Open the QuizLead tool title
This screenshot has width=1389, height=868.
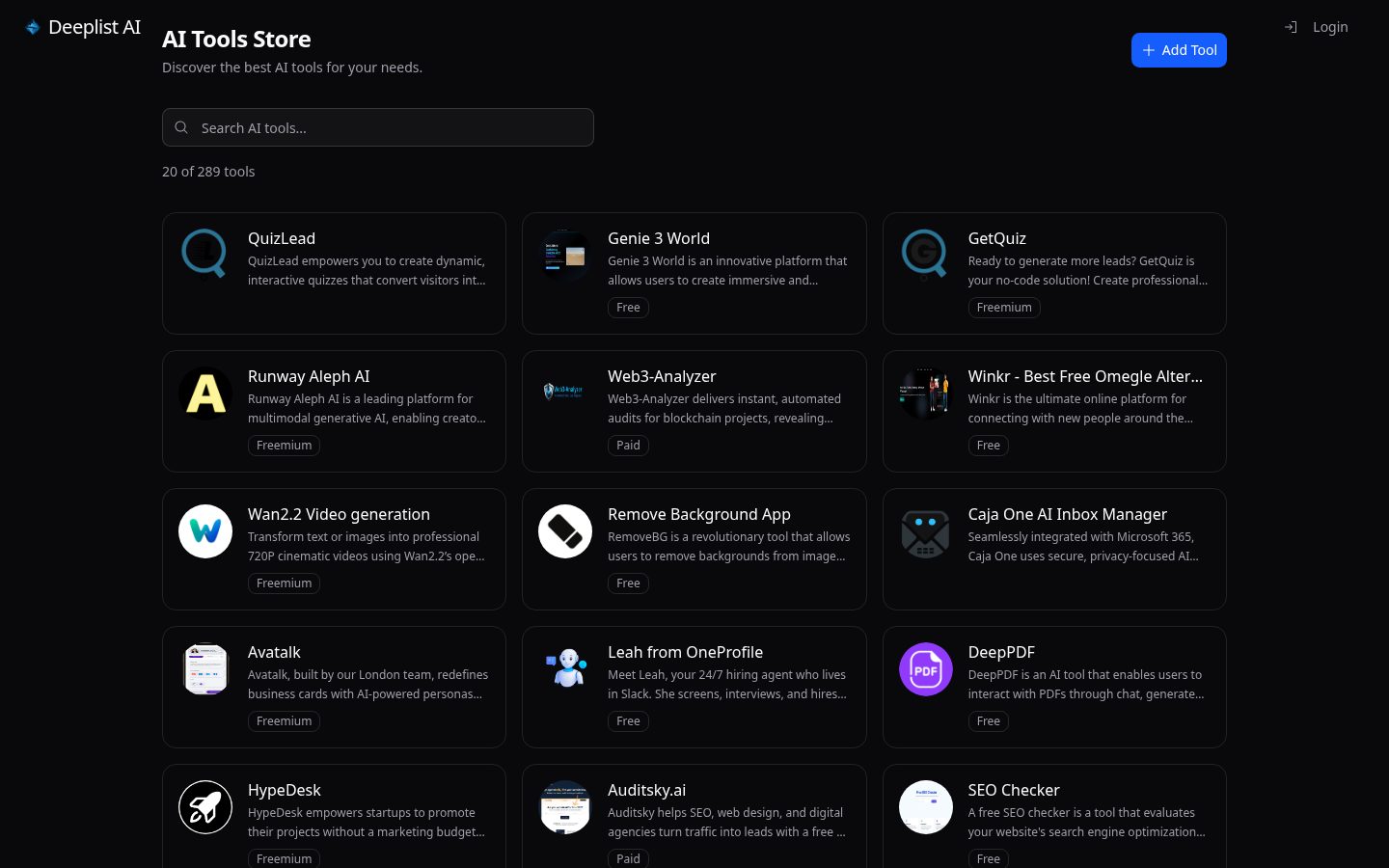click(282, 238)
